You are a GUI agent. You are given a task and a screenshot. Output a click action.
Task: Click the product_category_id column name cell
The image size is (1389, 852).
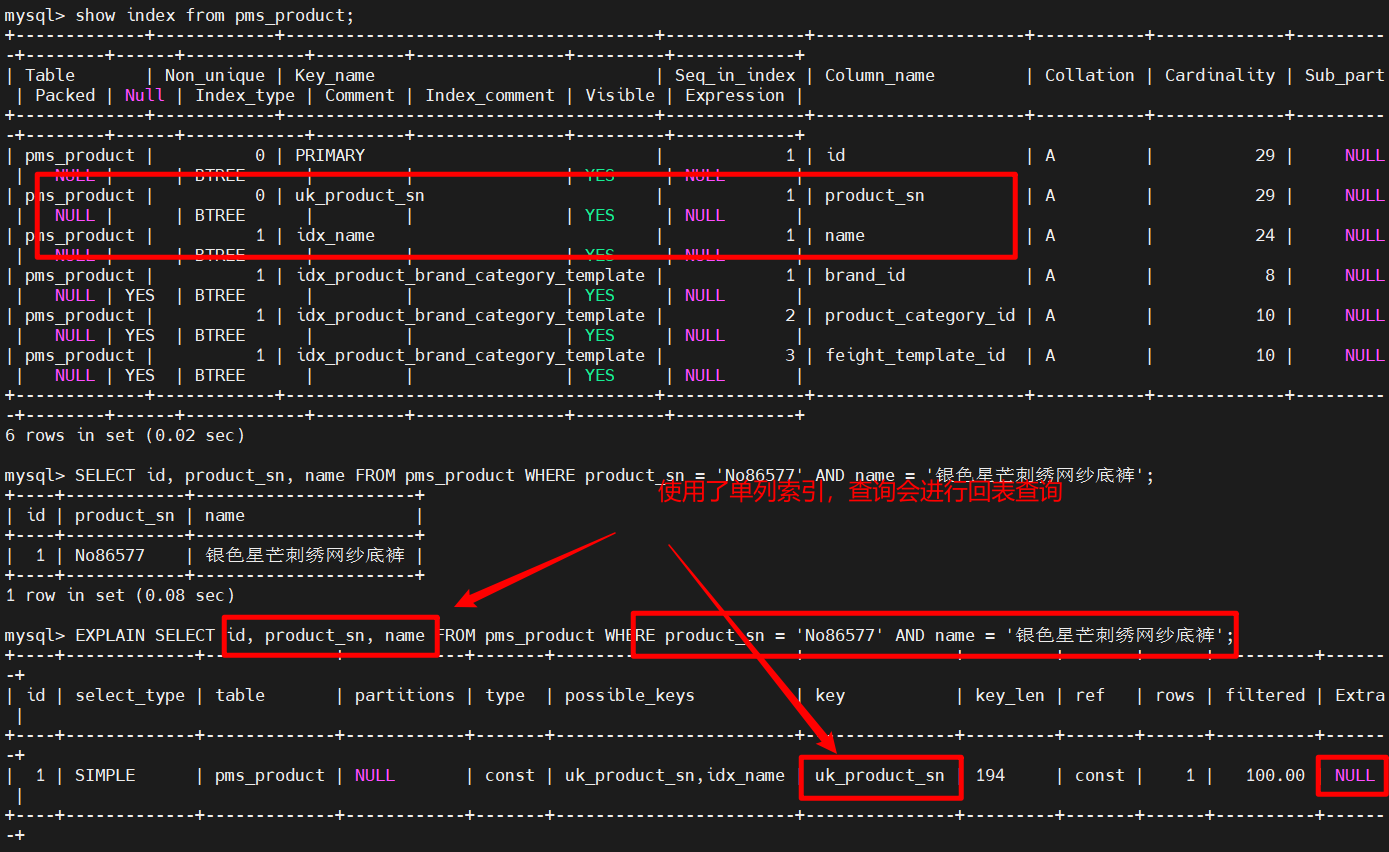click(920, 316)
